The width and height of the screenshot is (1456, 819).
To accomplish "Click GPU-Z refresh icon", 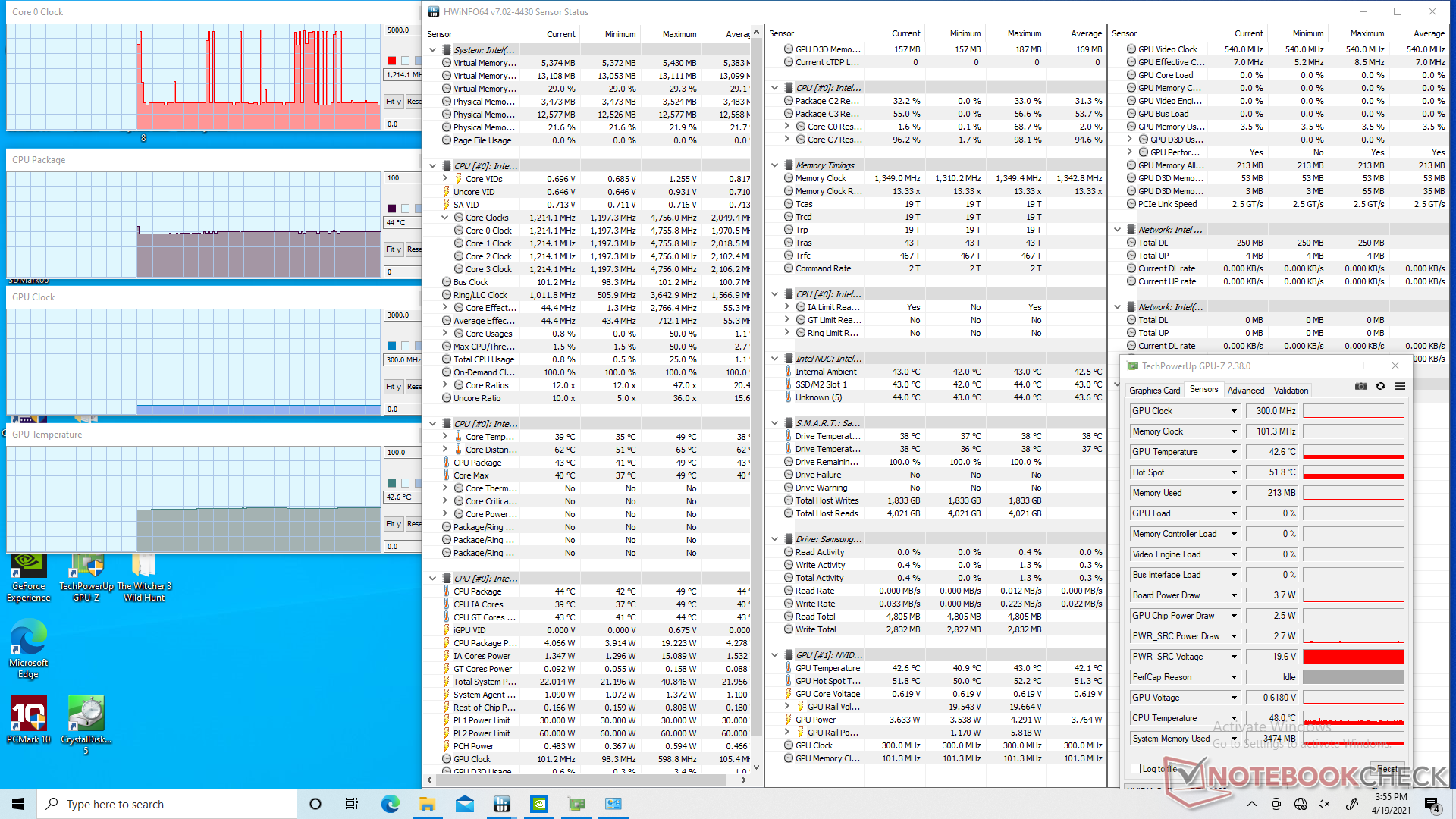I will (1381, 386).
